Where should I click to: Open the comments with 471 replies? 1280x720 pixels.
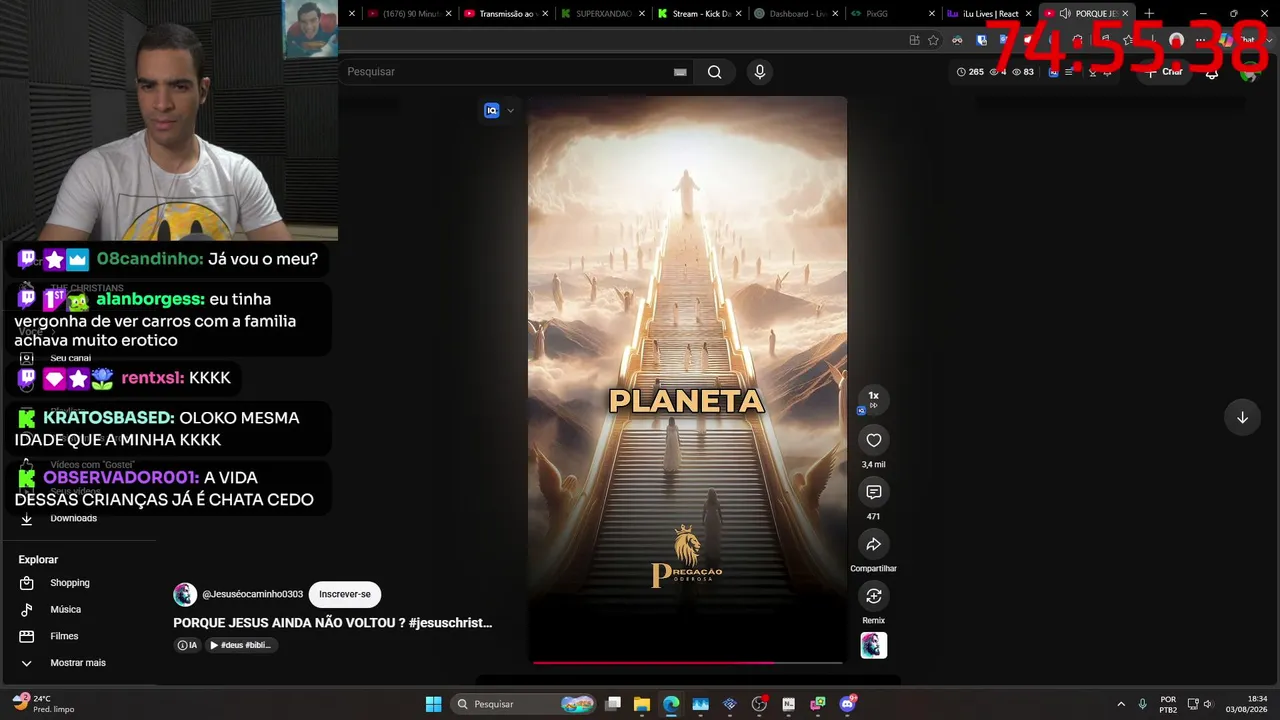pyautogui.click(x=873, y=492)
